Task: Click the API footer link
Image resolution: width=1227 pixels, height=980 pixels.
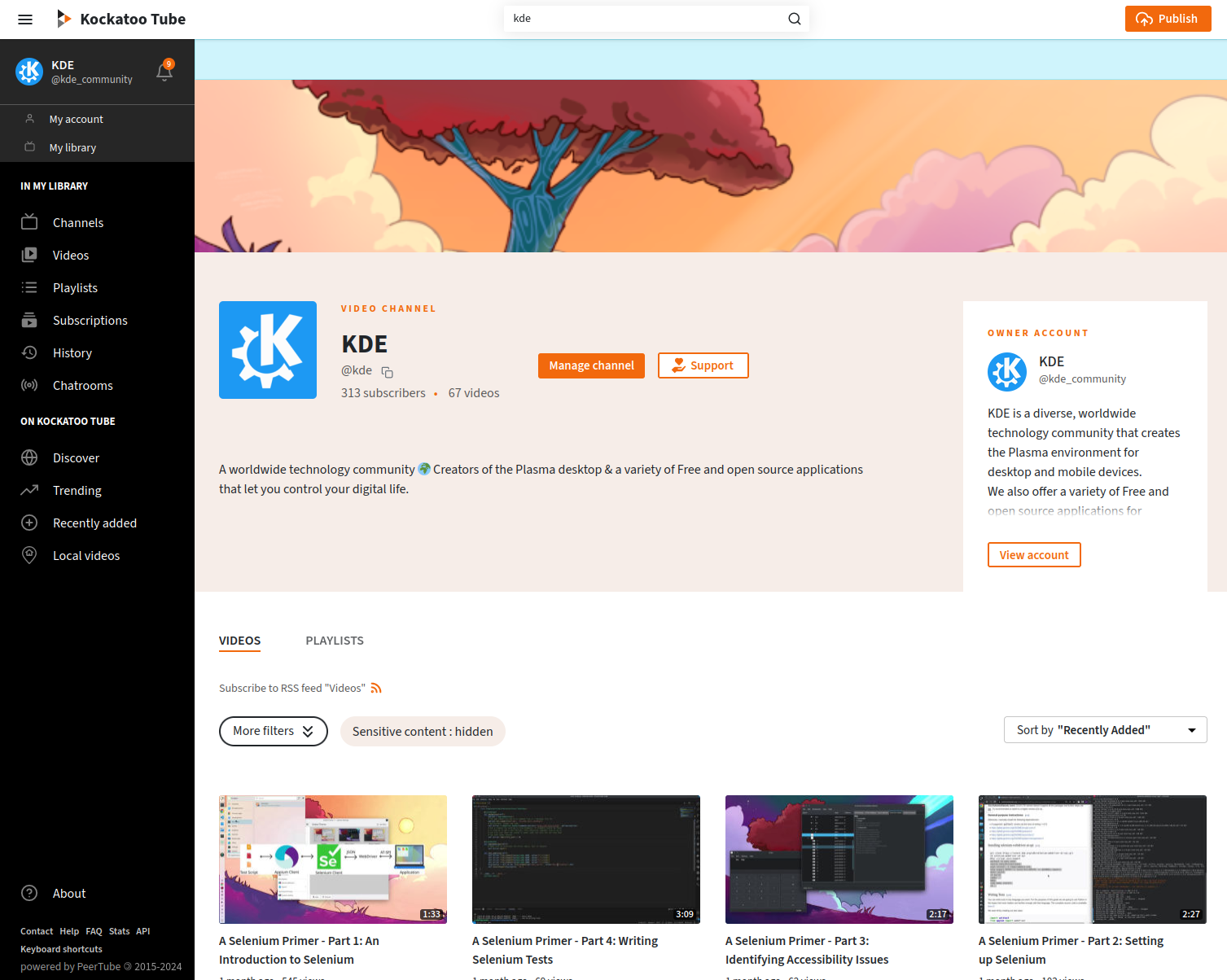Action: (143, 931)
